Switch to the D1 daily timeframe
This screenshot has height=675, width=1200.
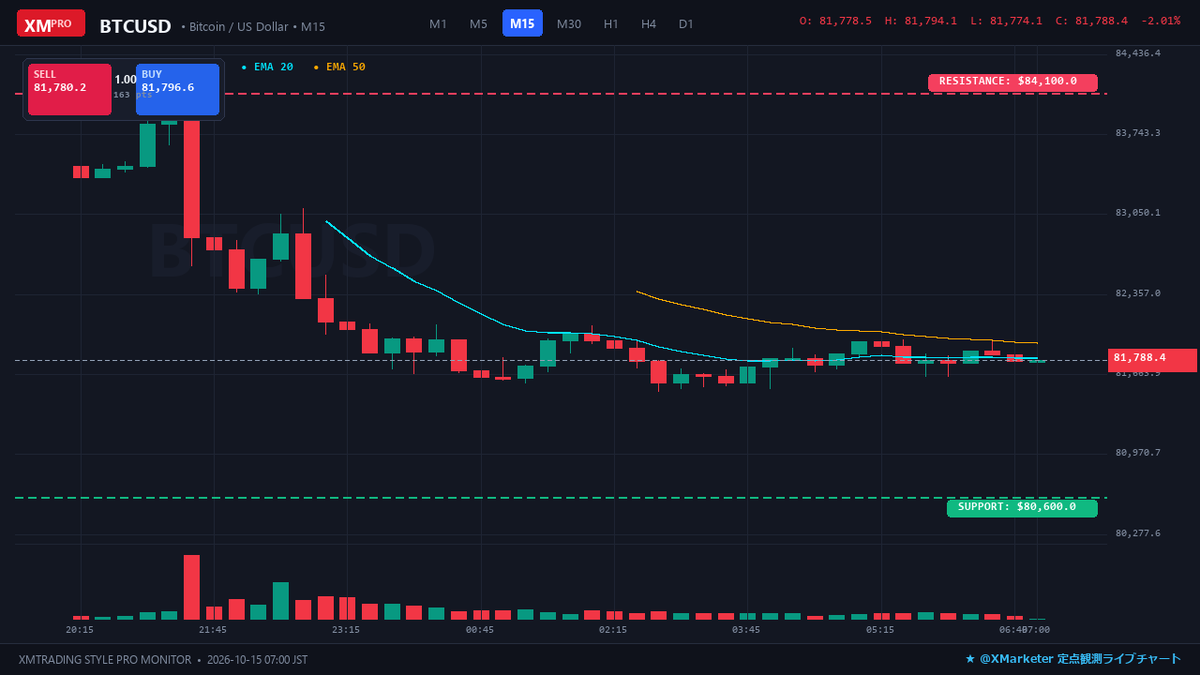coord(685,24)
